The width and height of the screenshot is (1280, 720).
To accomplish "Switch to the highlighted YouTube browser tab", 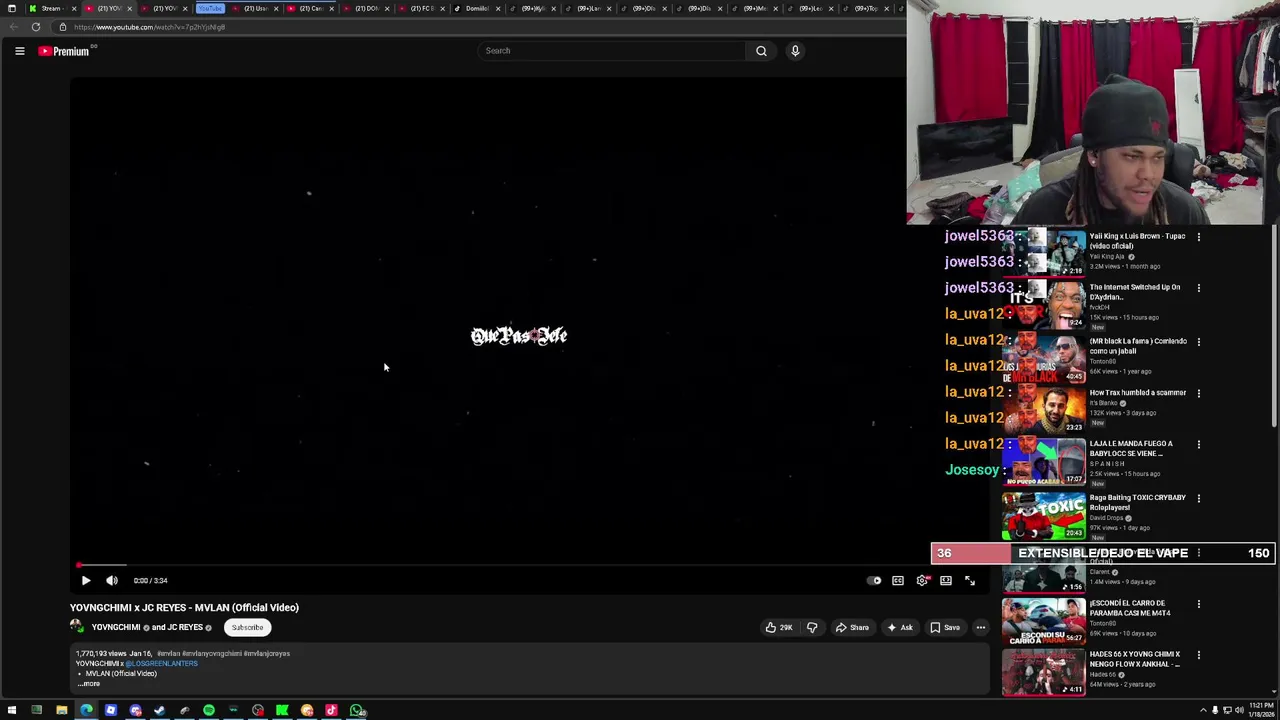I will tap(210, 8).
